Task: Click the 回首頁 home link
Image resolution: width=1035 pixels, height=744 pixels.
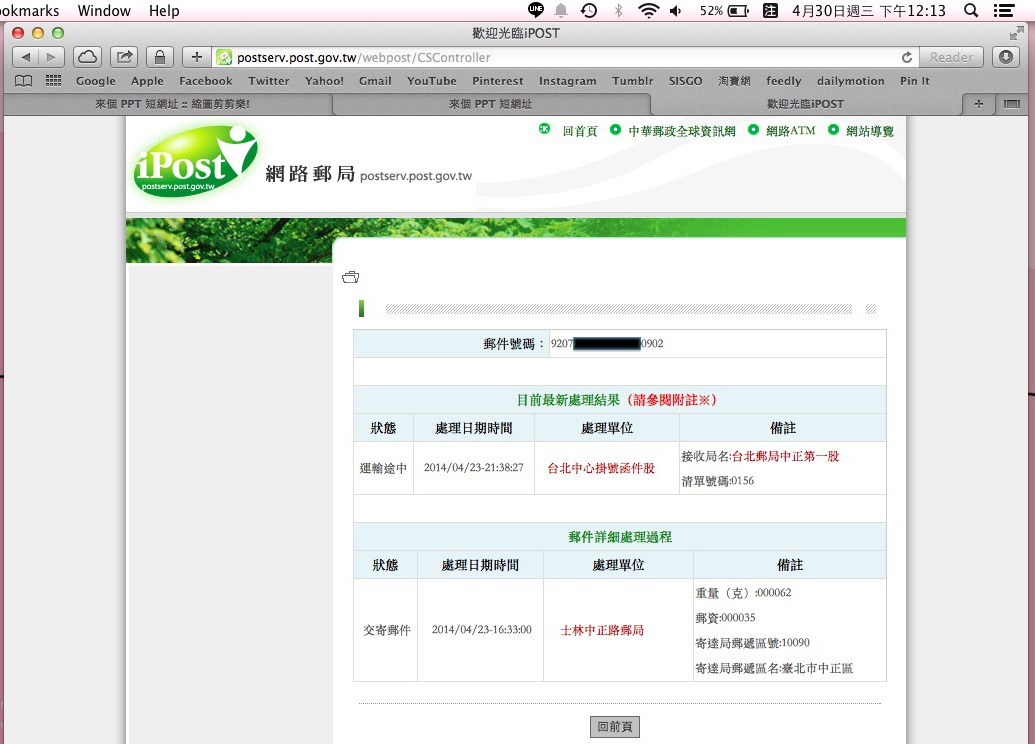Action: tap(580, 131)
